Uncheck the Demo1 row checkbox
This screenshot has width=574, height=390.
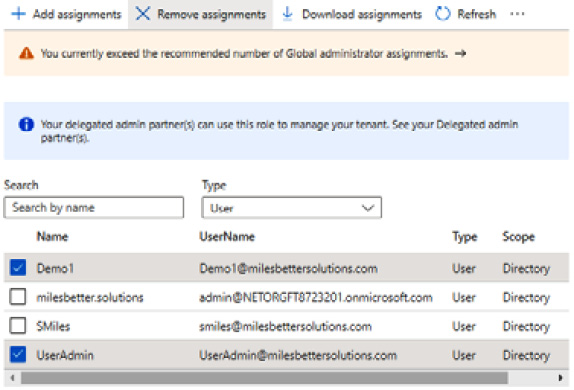click(x=18, y=267)
